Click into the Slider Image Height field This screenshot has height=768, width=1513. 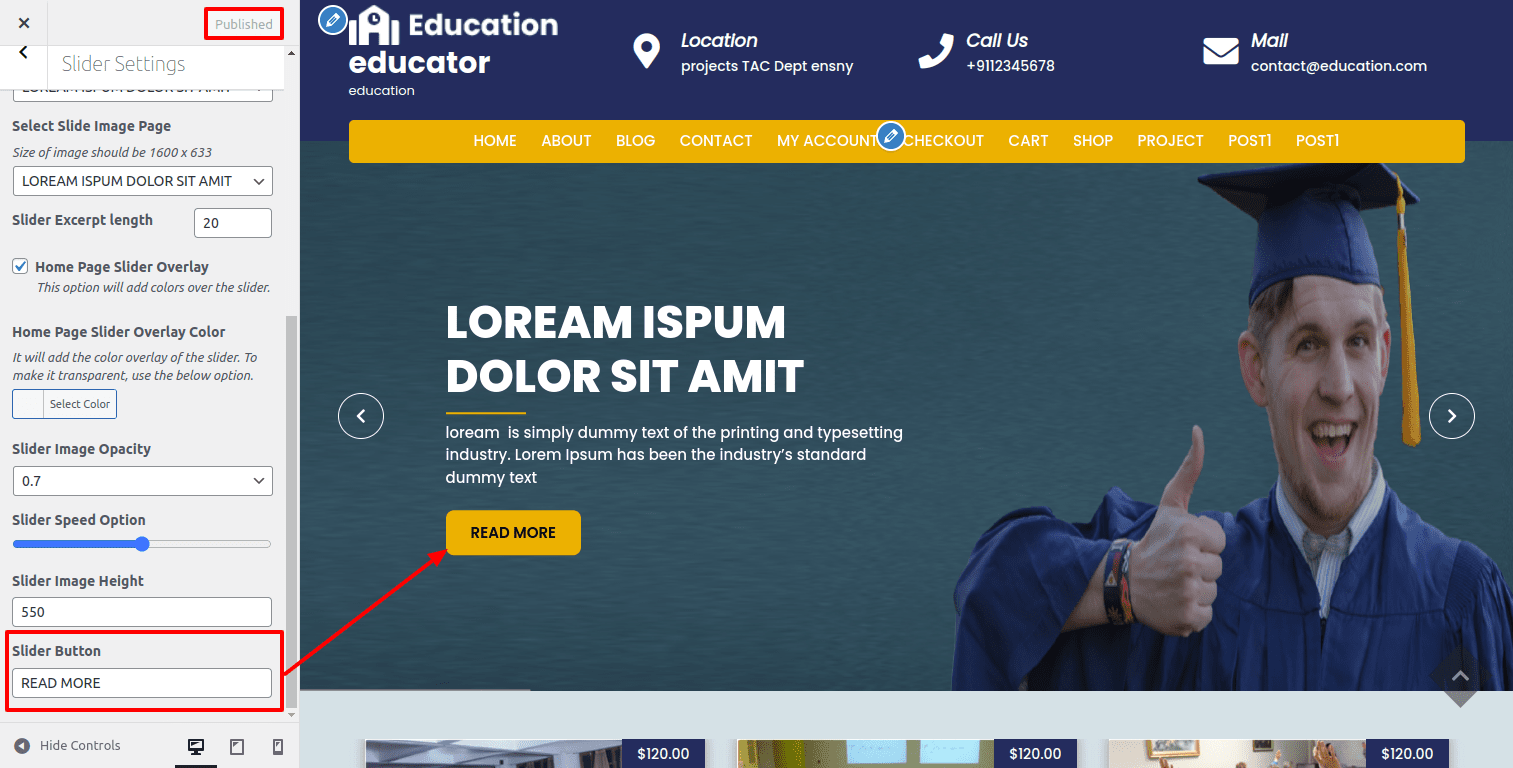pyautogui.click(x=142, y=612)
